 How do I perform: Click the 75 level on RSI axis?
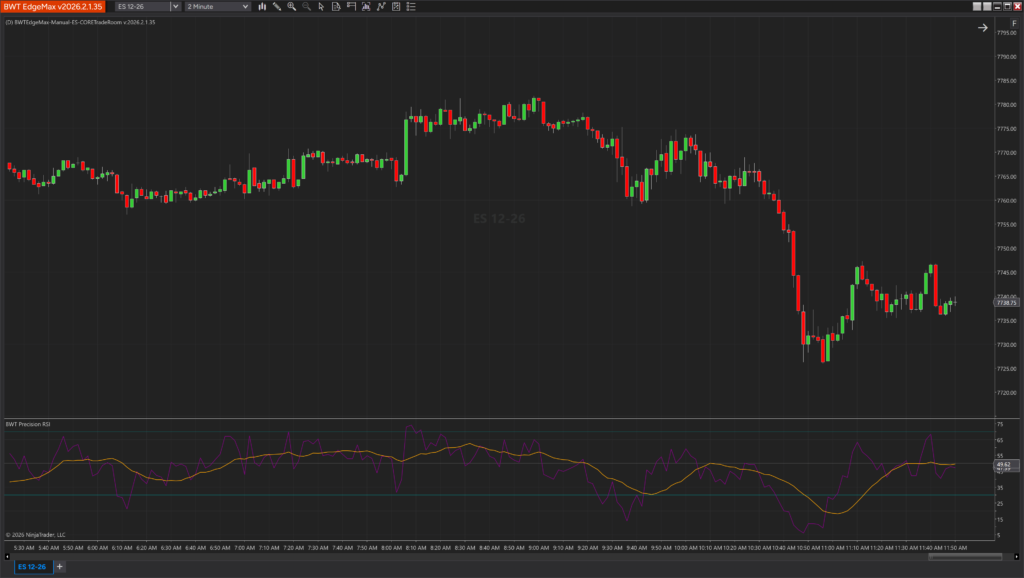pyautogui.click(x=1000, y=425)
